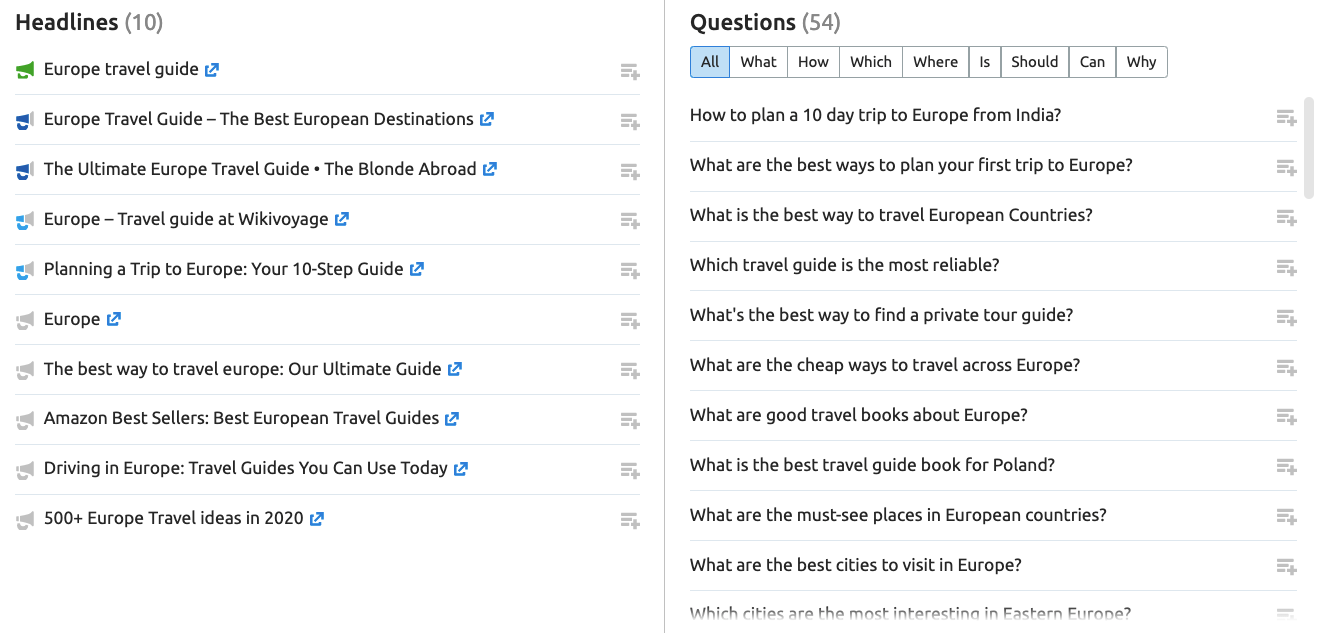The image size is (1322, 633).
Task: Open external link for '500+ Europe Travel ideas in 2020'
Action: point(316,518)
